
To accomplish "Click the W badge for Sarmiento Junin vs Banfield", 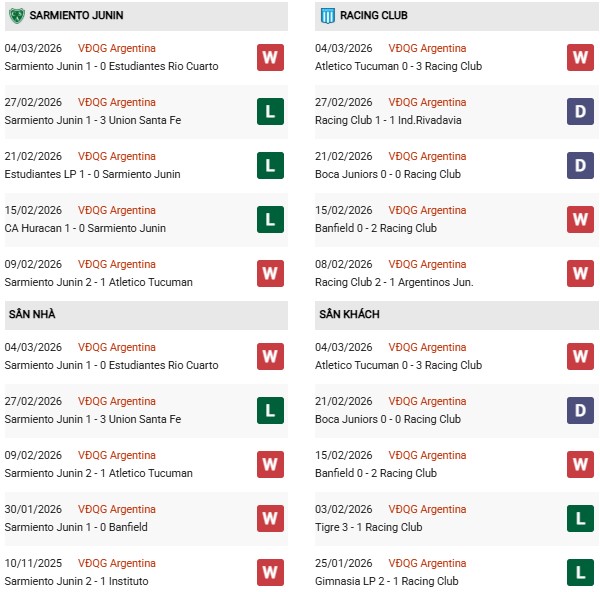I will point(270,518).
